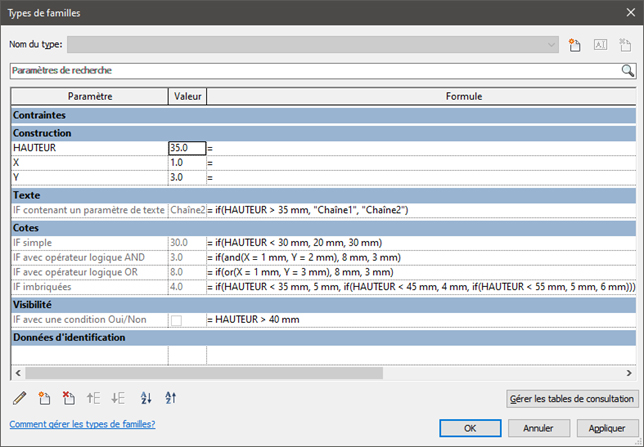Select the Texte group header
The height and width of the screenshot is (447, 644).
click(x=324, y=195)
